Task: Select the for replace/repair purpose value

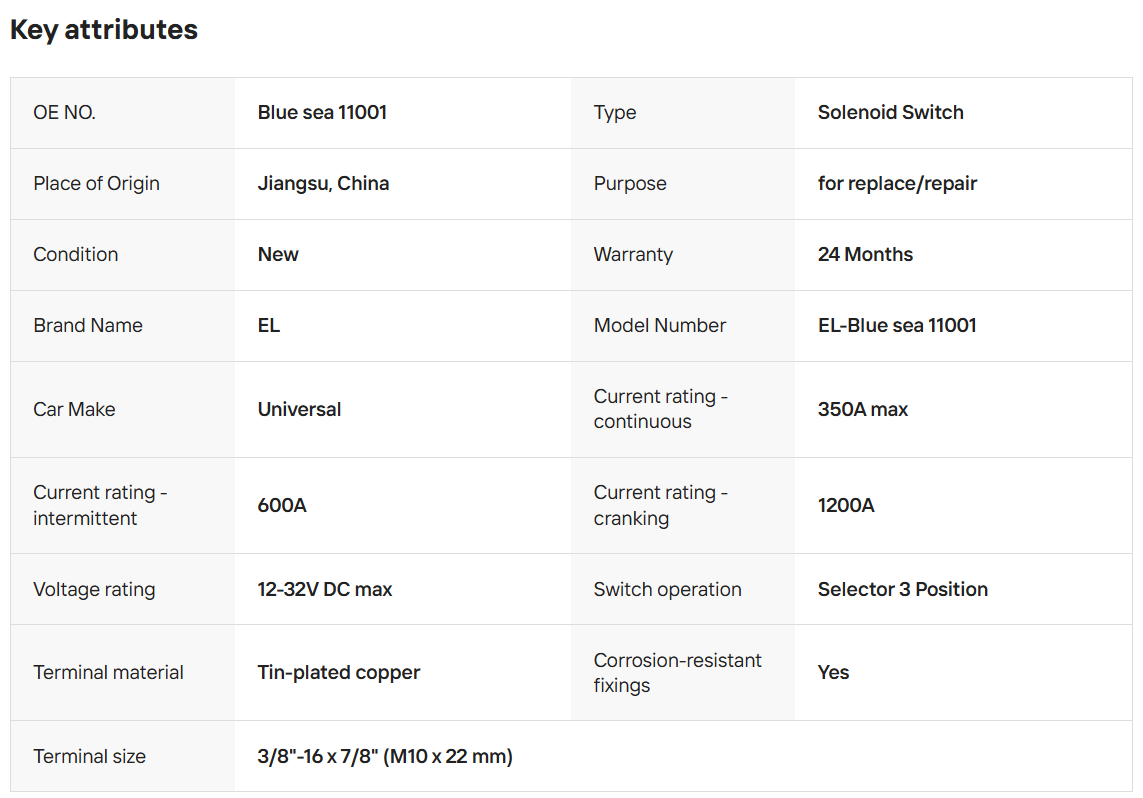Action: coord(897,183)
